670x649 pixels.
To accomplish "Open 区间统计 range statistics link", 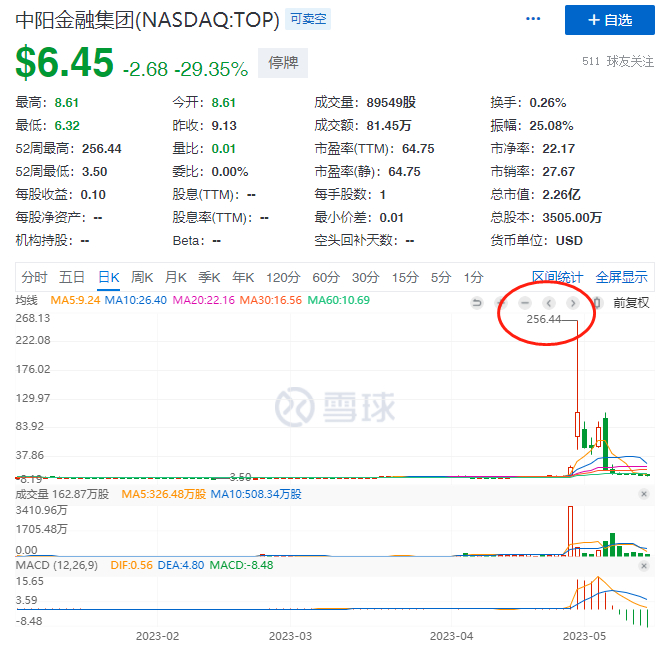I will click(557, 277).
